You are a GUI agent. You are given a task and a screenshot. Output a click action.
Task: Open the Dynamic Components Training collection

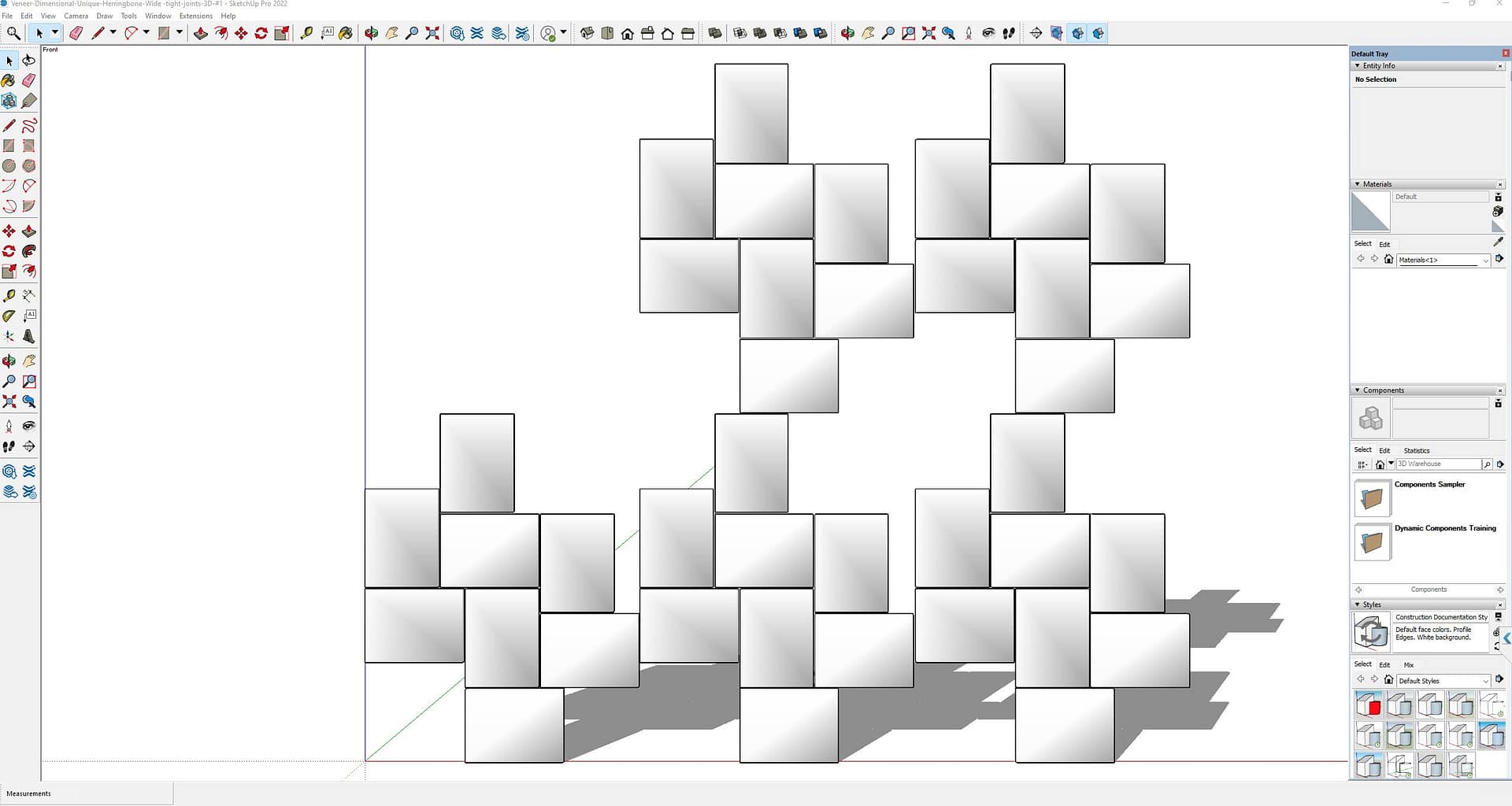[1372, 542]
